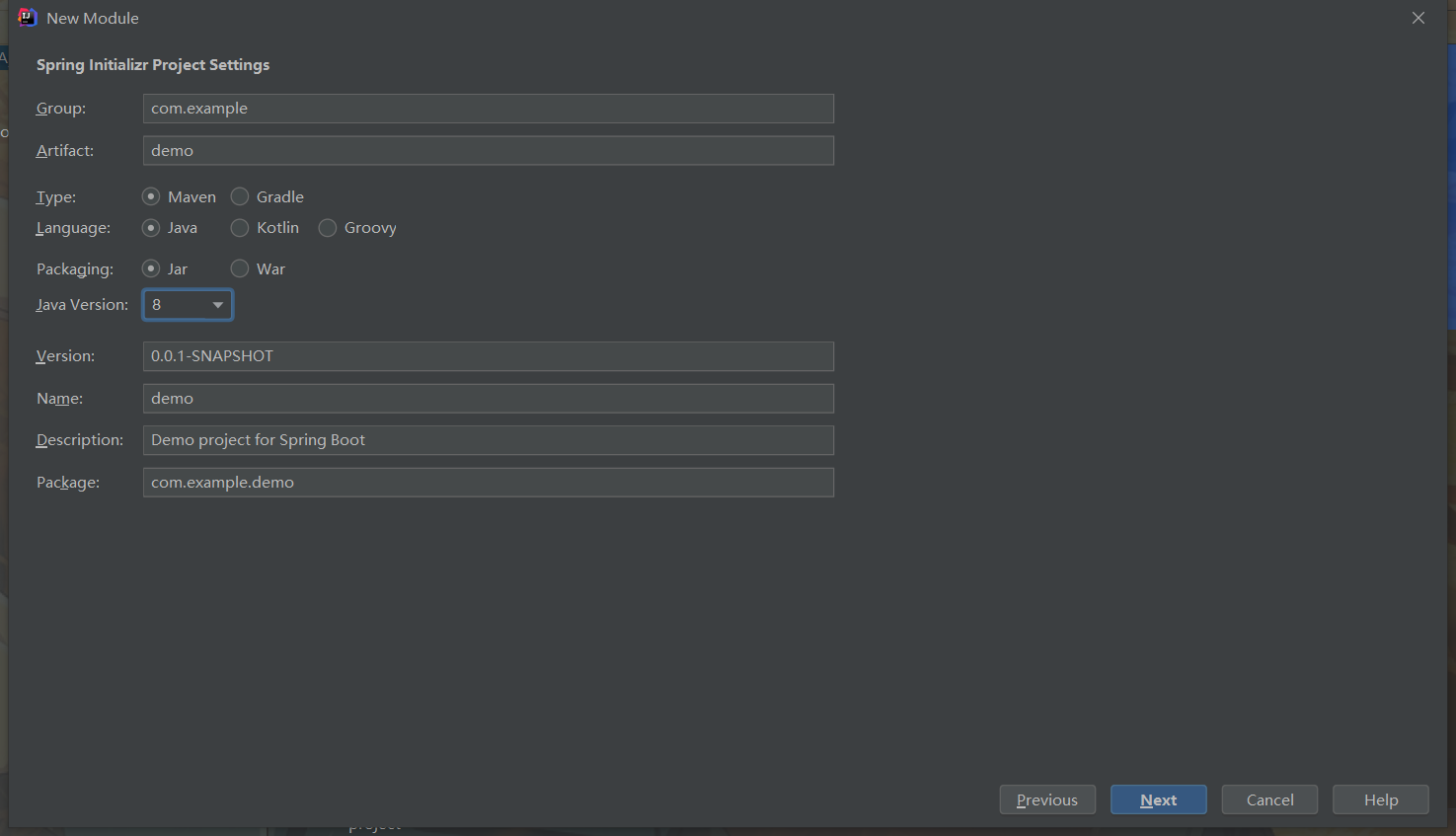Viewport: 1456px width, 836px height.
Task: Click the IntelliJ IDEA logo in title bar
Action: [27, 18]
